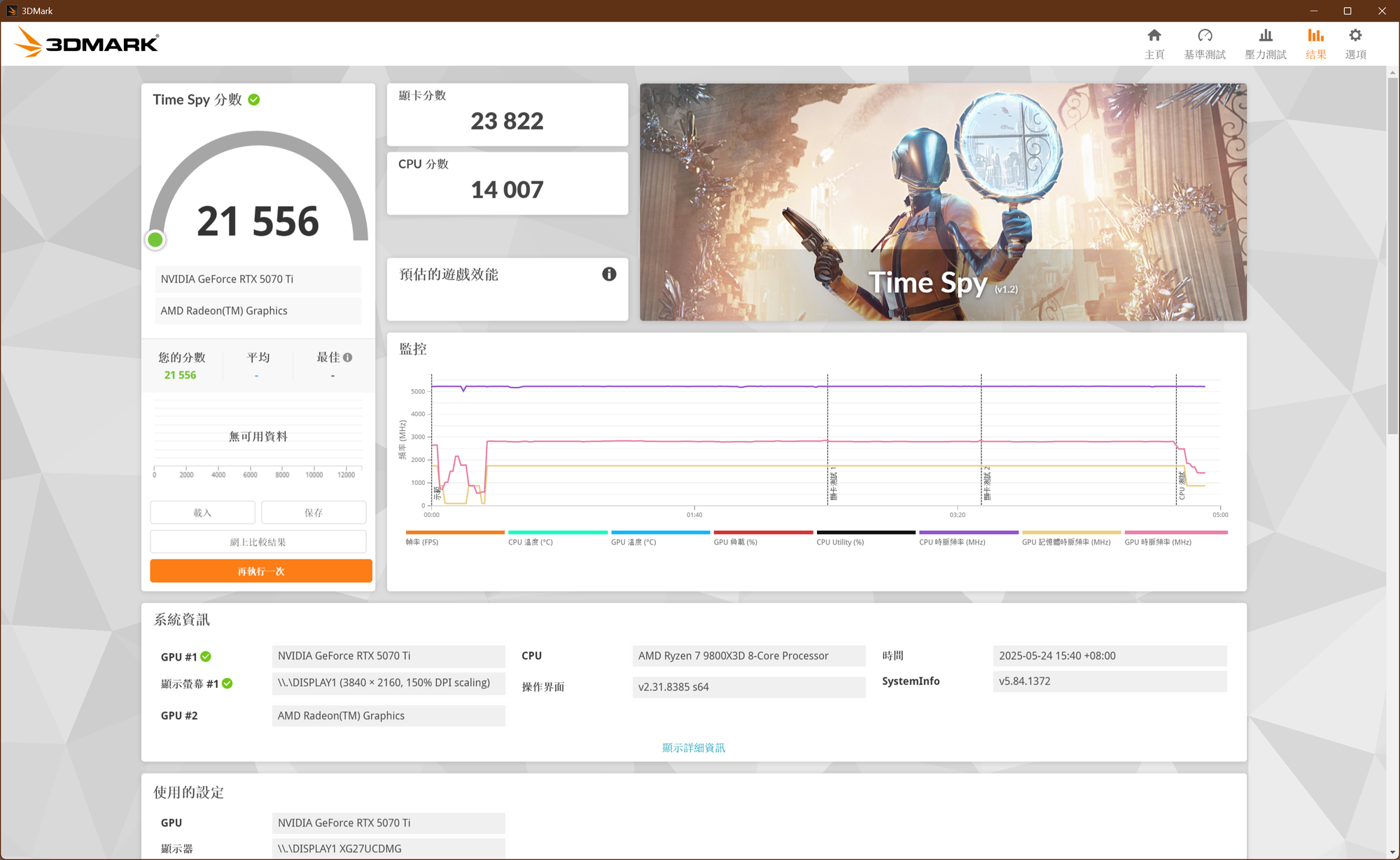
Task: Minimize the 3DMark window
Action: pyautogui.click(x=1314, y=10)
